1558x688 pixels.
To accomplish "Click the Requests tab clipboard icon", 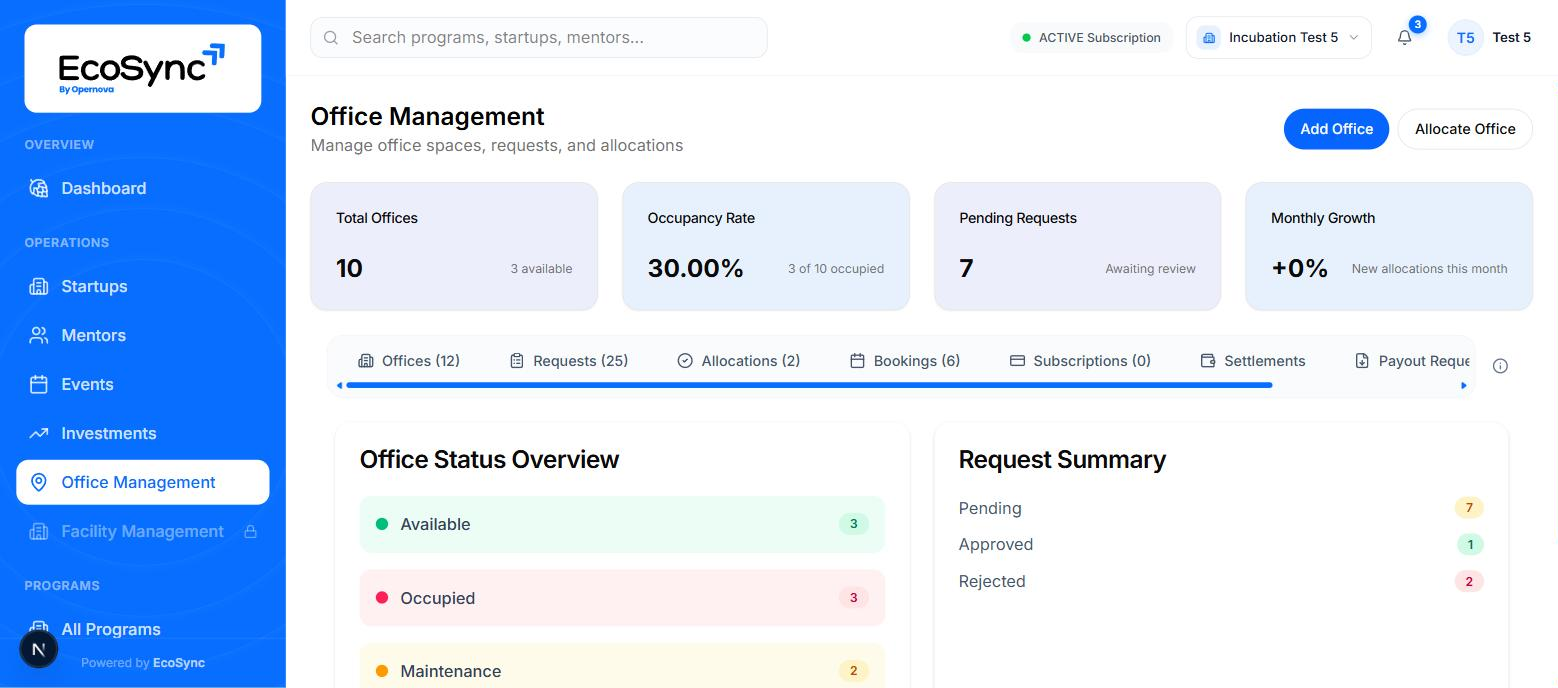I will [517, 361].
